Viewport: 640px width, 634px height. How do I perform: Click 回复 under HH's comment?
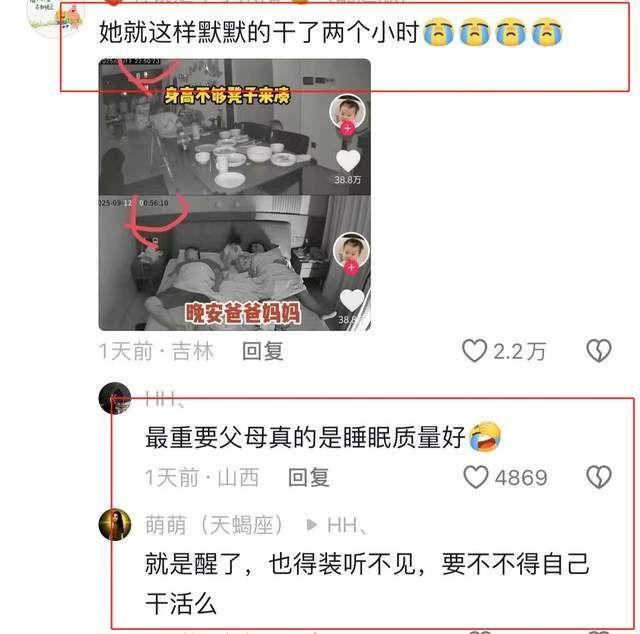coord(309,477)
